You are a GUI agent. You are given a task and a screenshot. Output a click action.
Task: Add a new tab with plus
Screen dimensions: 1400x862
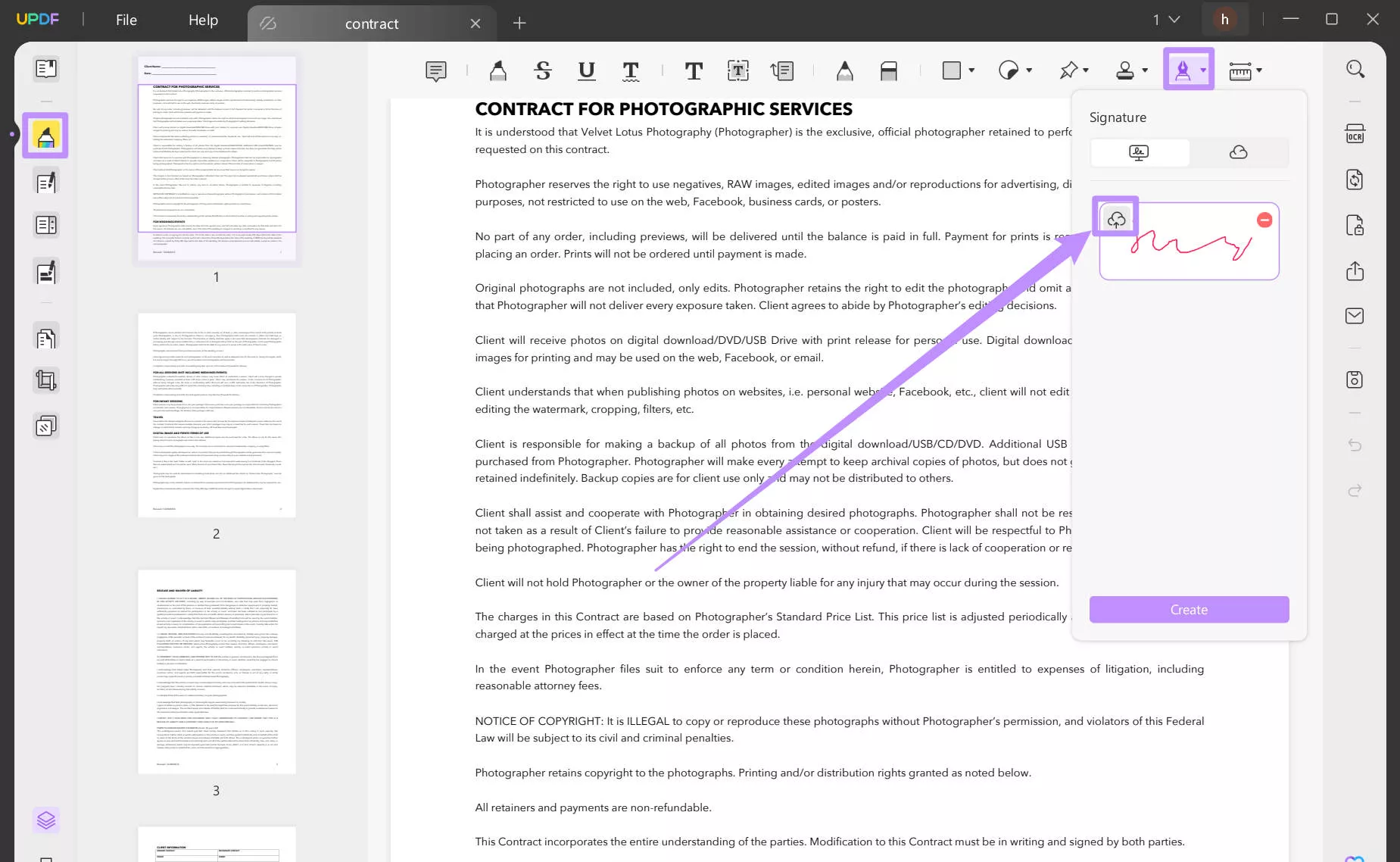[519, 23]
